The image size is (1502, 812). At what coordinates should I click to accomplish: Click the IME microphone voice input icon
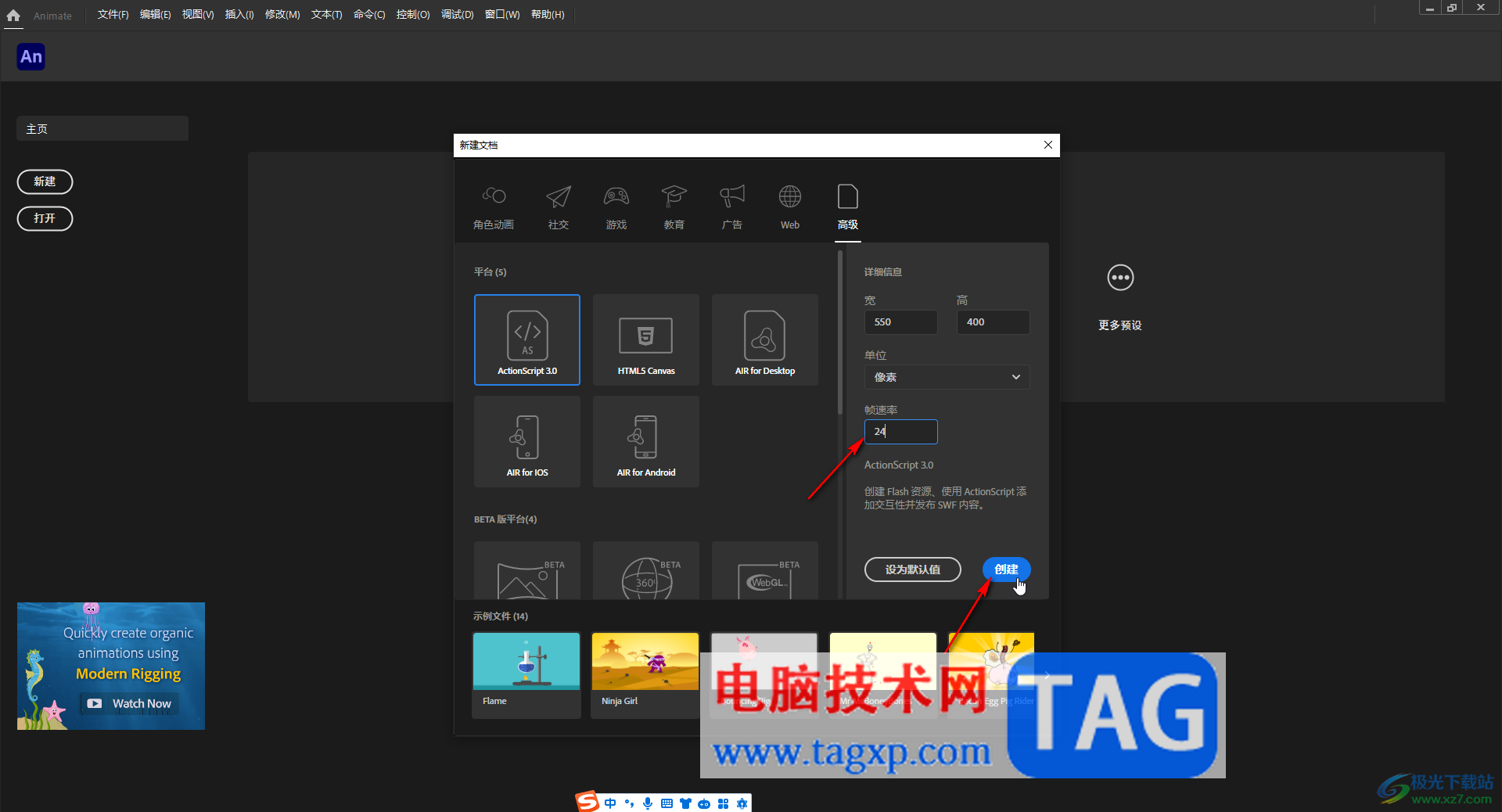(x=648, y=803)
